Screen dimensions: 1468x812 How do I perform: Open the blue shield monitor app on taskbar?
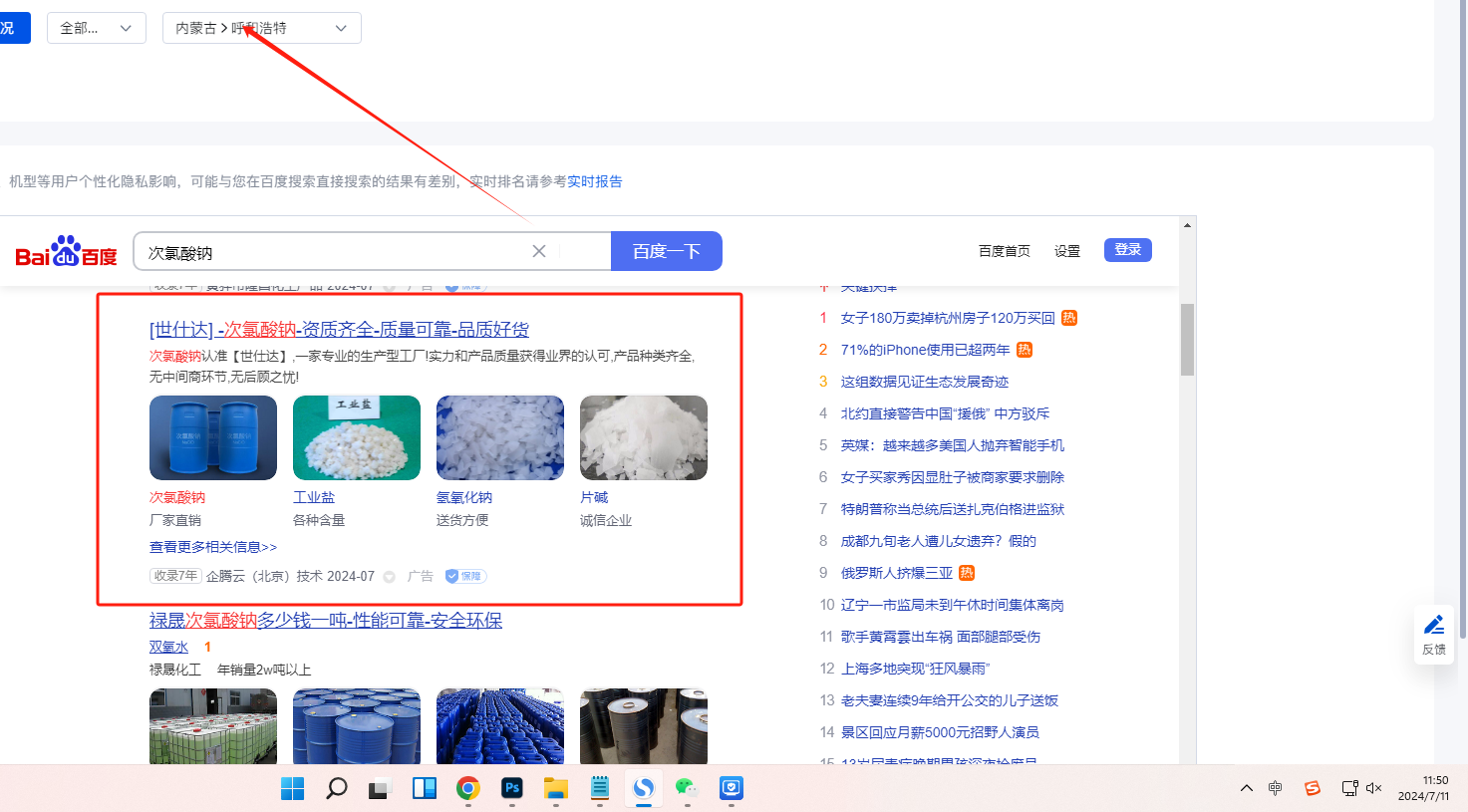tap(732, 788)
